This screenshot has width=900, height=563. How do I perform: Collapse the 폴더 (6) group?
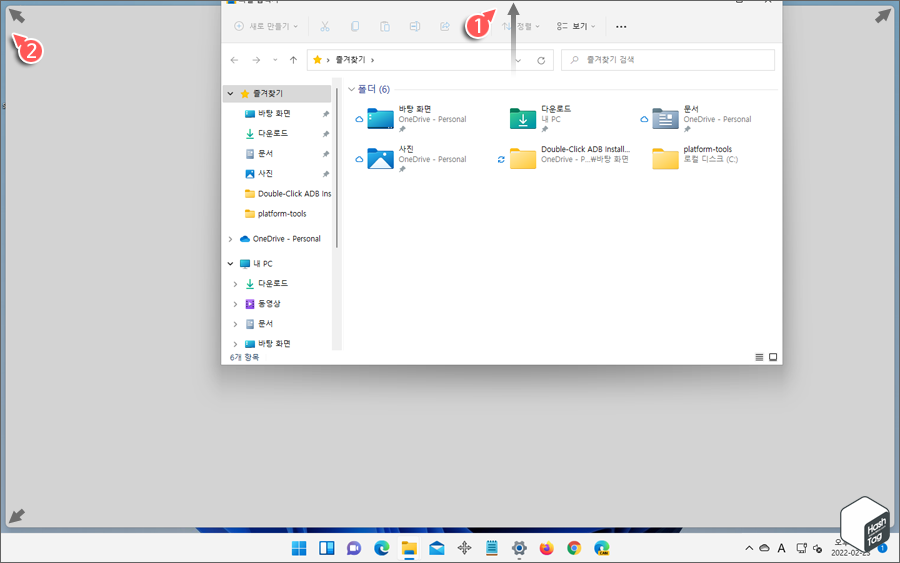click(351, 90)
